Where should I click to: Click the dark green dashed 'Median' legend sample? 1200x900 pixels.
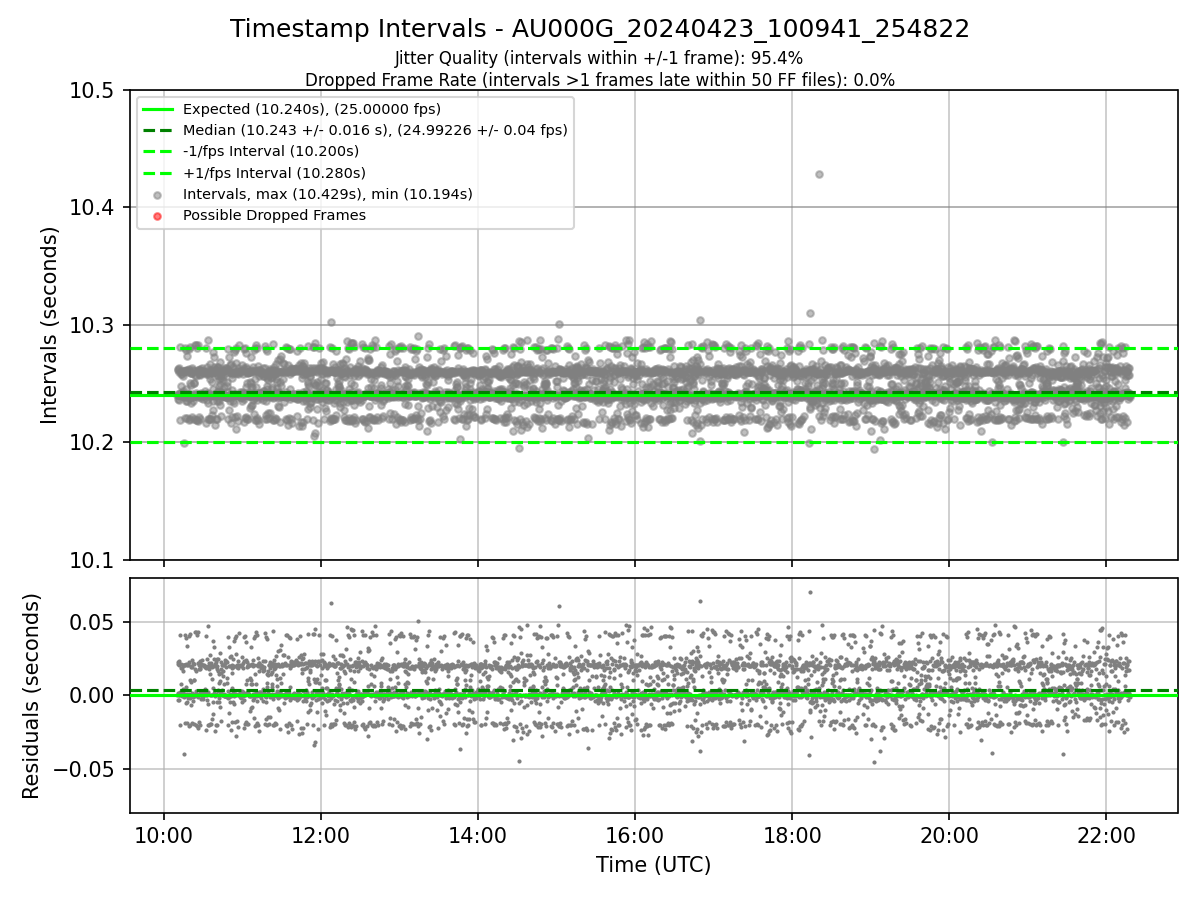[x=157, y=130]
